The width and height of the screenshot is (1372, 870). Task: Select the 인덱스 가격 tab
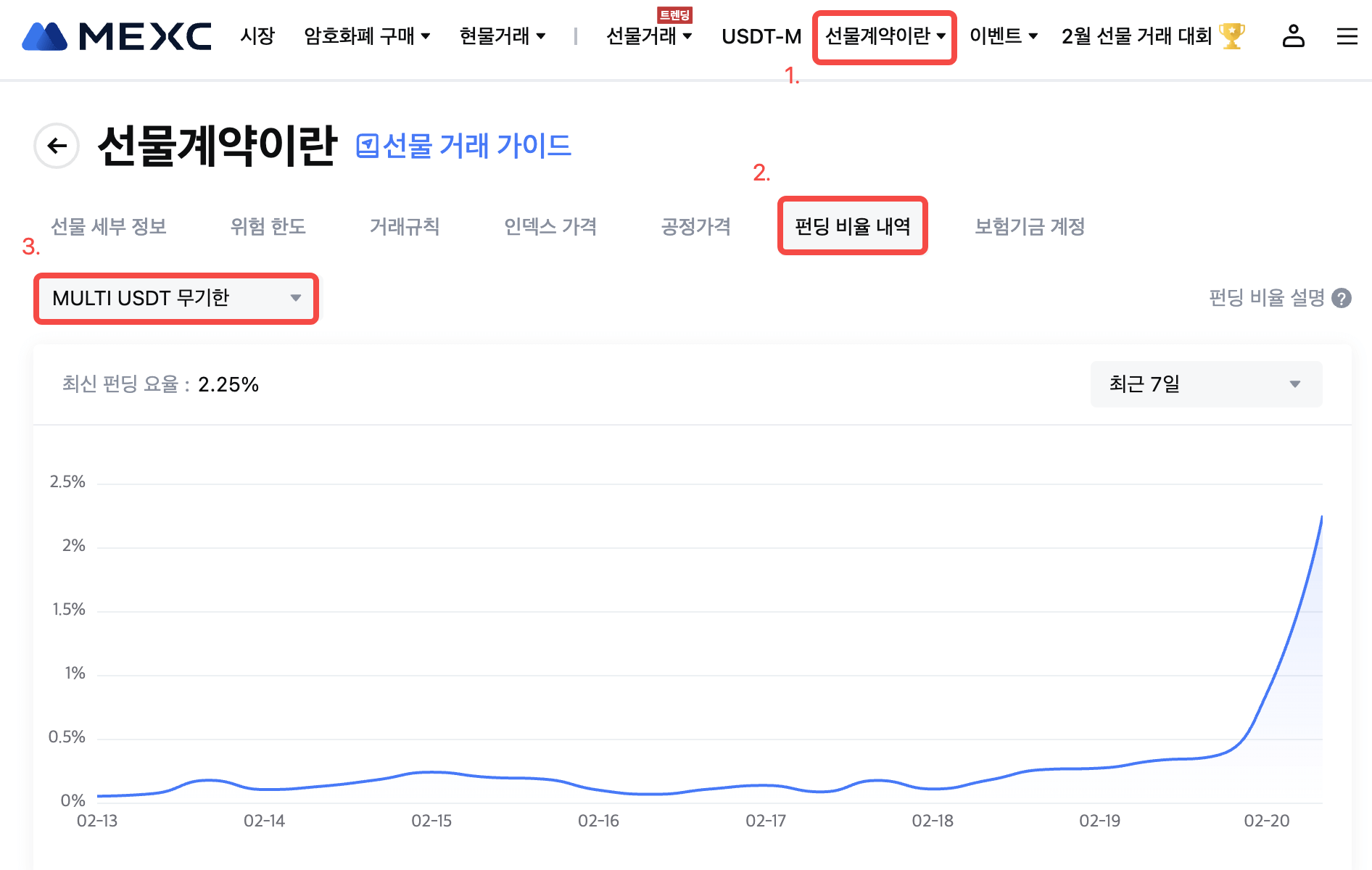click(550, 226)
